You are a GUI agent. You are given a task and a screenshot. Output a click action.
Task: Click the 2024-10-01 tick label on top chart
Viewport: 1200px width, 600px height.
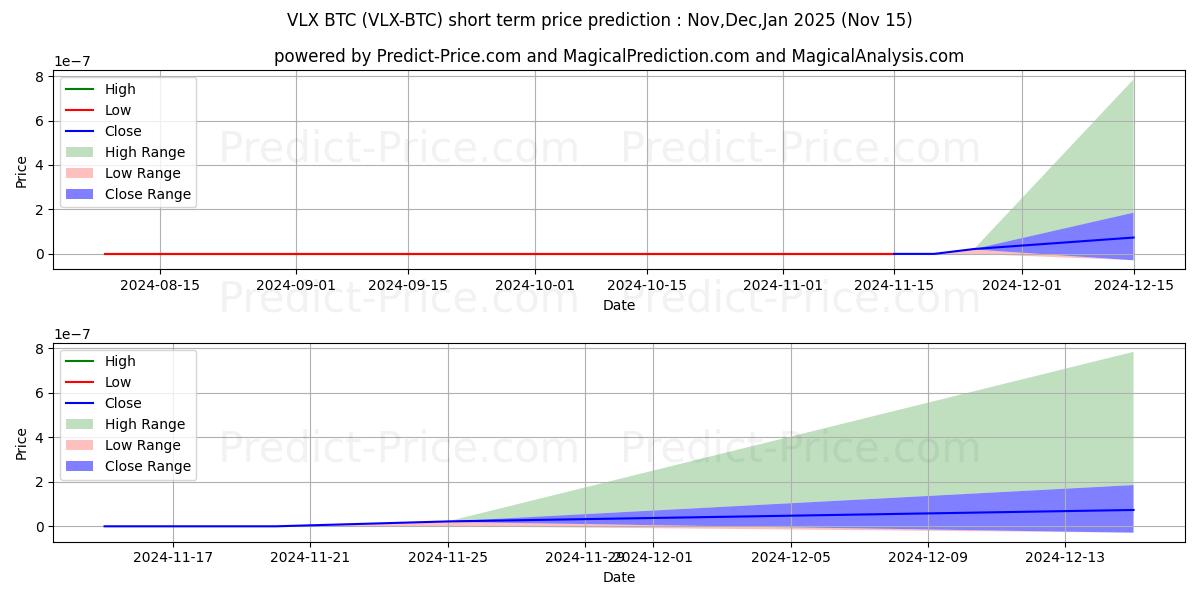coord(535,285)
